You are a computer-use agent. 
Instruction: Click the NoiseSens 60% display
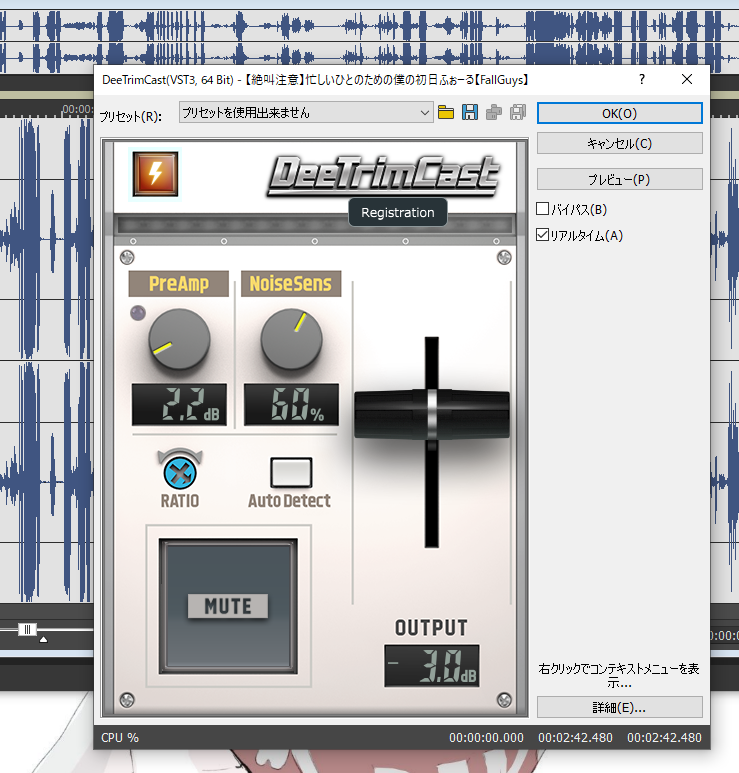tap(291, 404)
